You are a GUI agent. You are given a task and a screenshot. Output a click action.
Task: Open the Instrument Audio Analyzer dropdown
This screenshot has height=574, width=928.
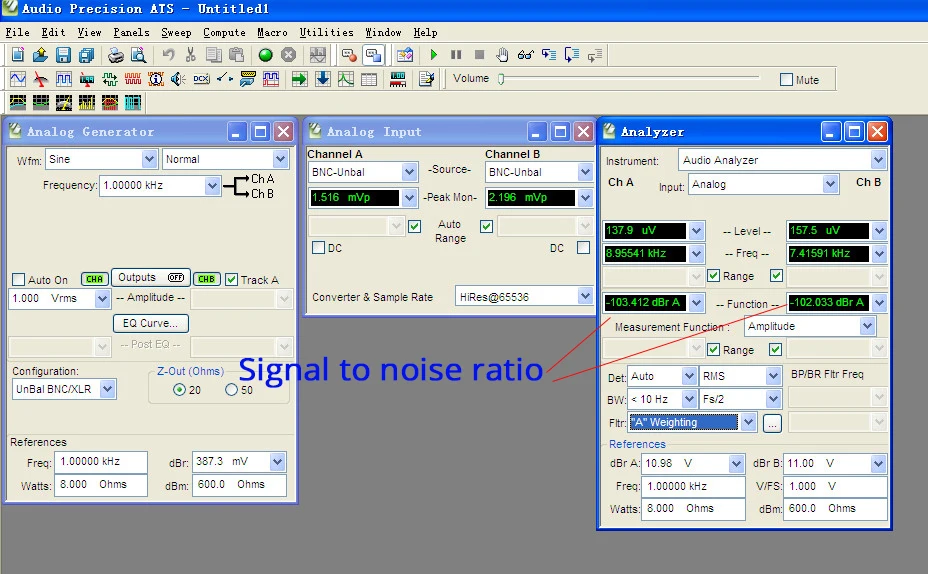pos(878,160)
